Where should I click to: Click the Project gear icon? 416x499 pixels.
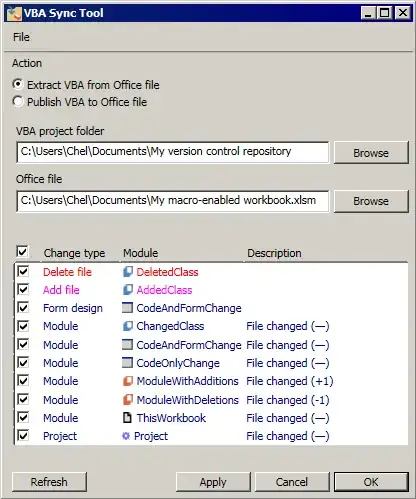[126, 435]
